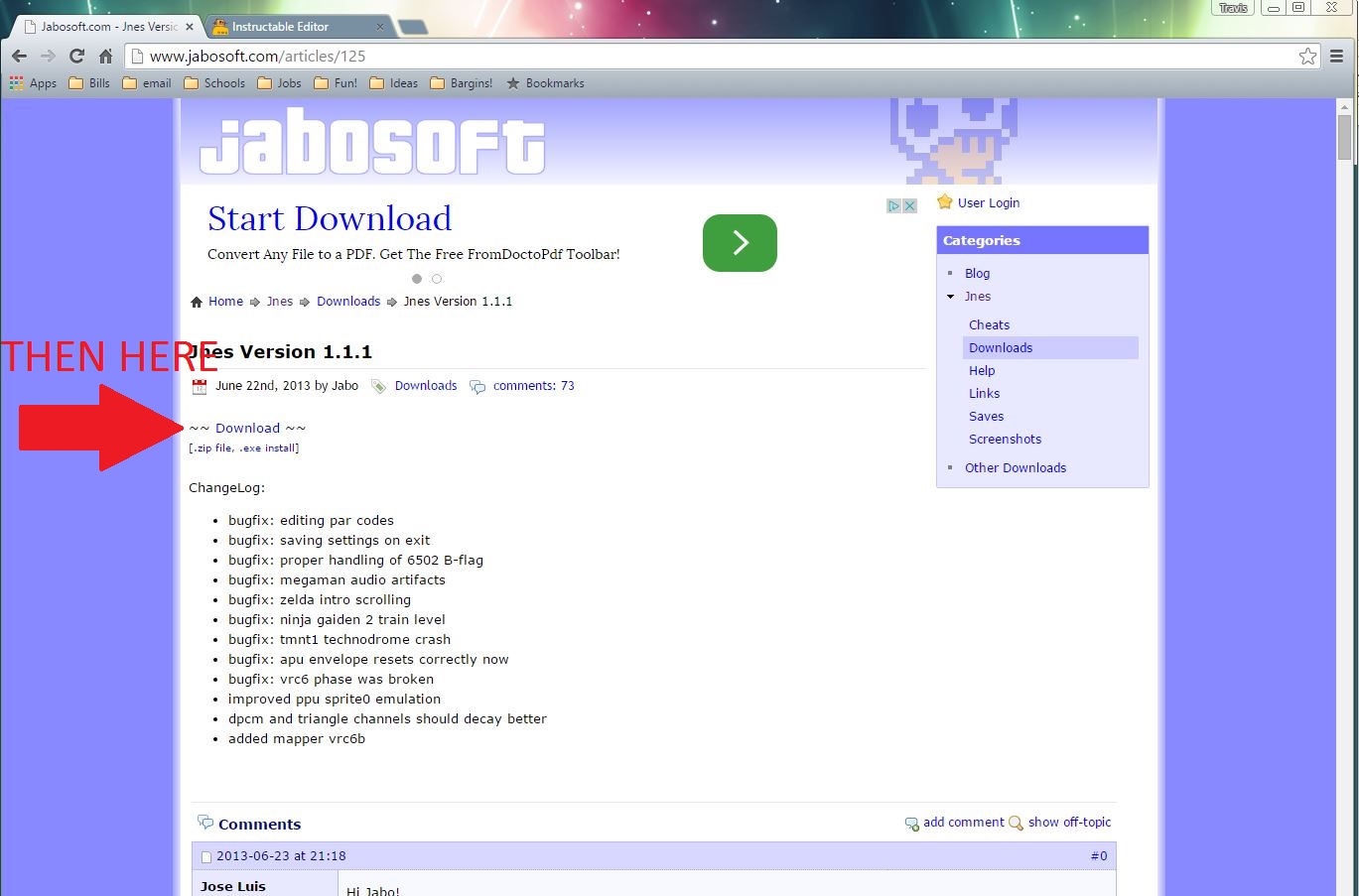This screenshot has width=1359, height=896.
Task: Select Downloads in the Categories sidebar
Action: [1050, 348]
